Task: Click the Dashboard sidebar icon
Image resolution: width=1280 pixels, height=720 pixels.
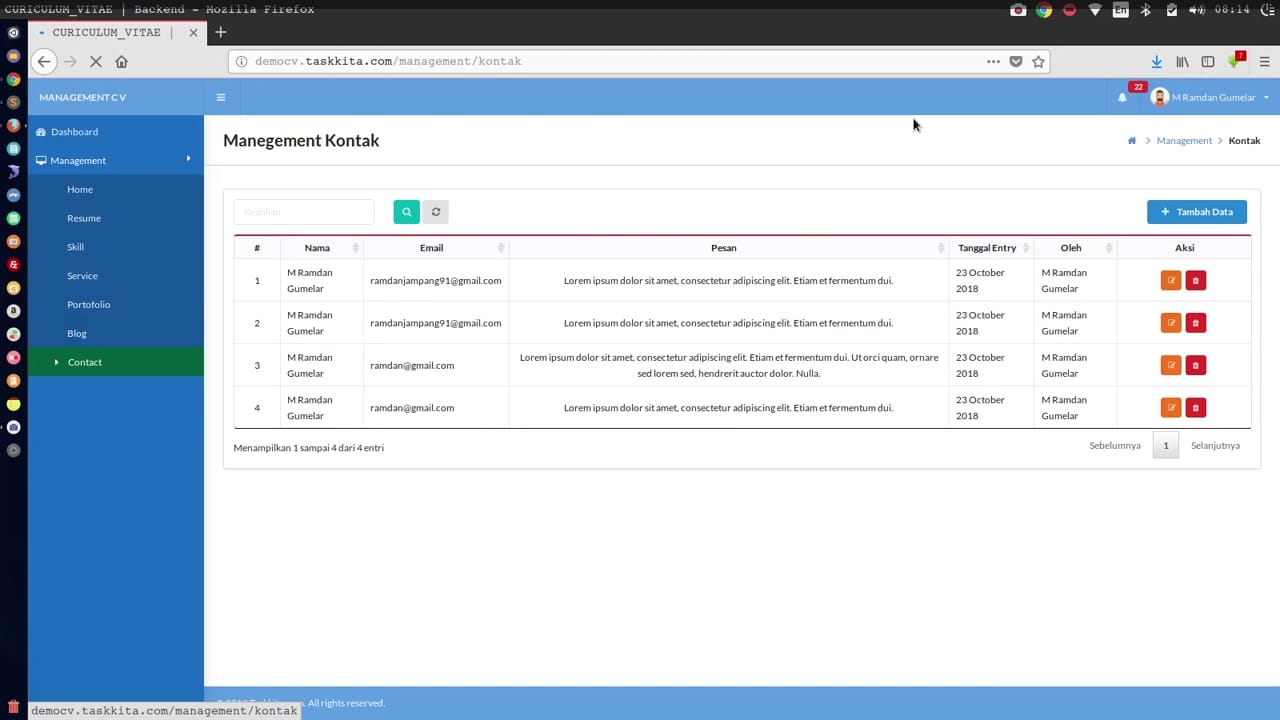Action: tap(41, 131)
